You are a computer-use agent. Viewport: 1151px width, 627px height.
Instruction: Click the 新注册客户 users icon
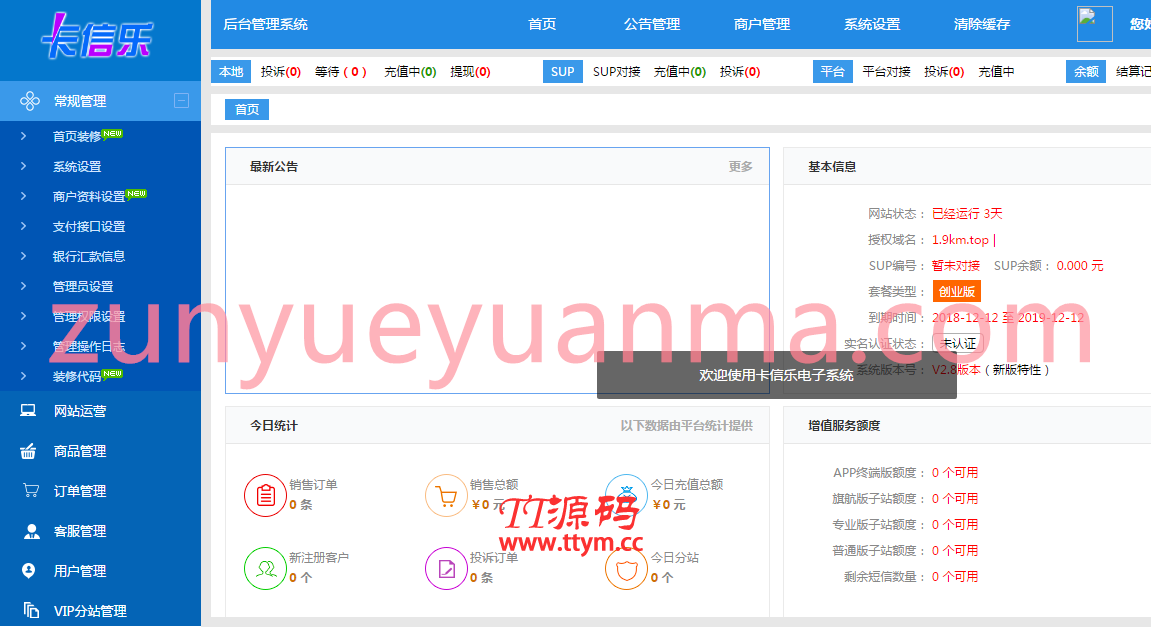coord(265,568)
